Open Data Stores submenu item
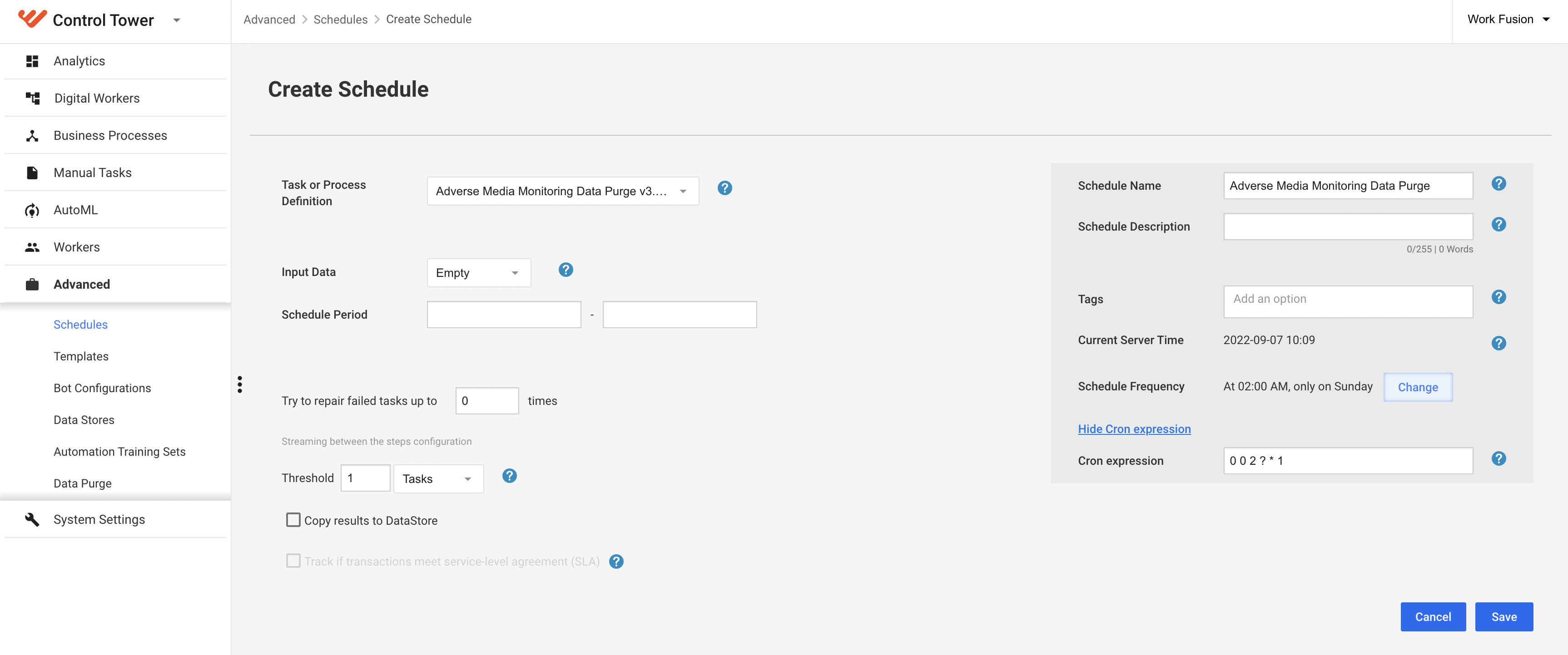The width and height of the screenshot is (1568, 655). 84,419
